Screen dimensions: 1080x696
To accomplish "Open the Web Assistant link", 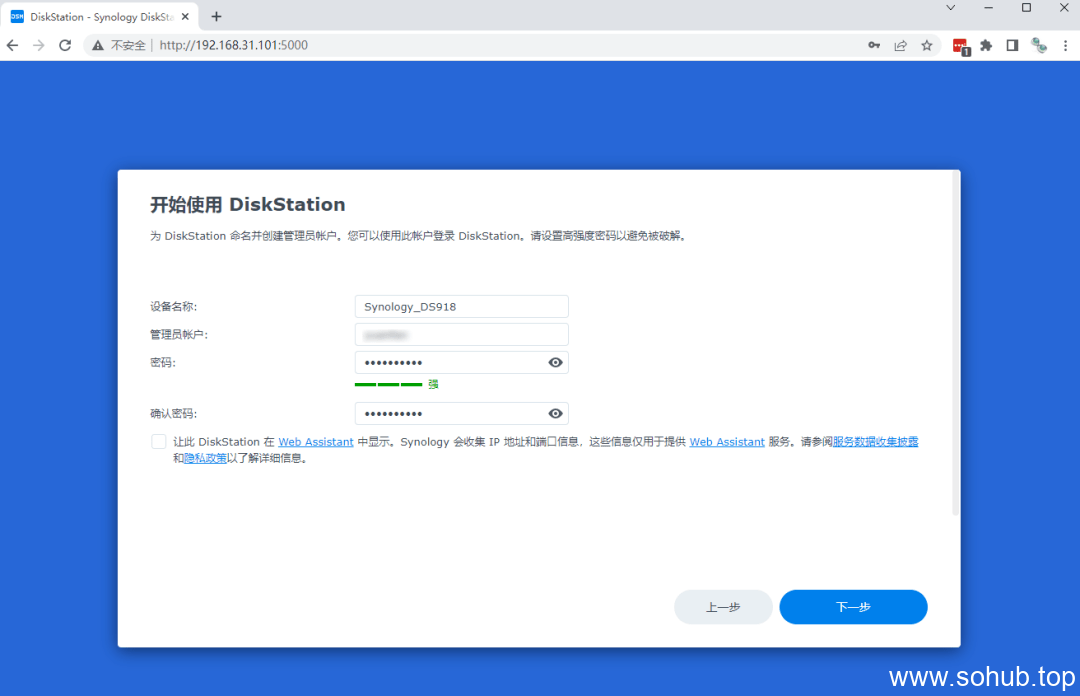I will pos(315,441).
